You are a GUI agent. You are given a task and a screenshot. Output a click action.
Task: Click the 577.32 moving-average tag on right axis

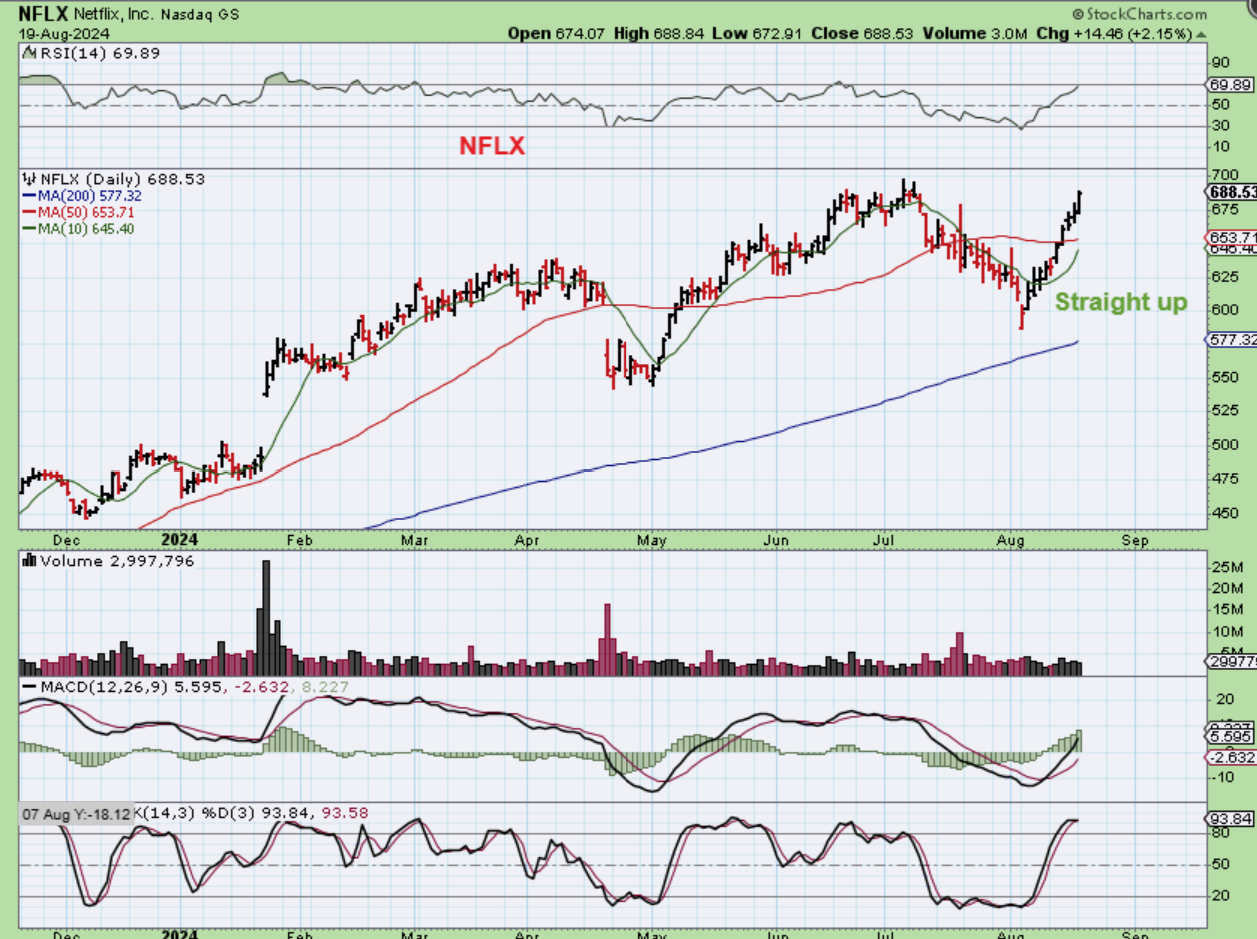[x=1232, y=340]
